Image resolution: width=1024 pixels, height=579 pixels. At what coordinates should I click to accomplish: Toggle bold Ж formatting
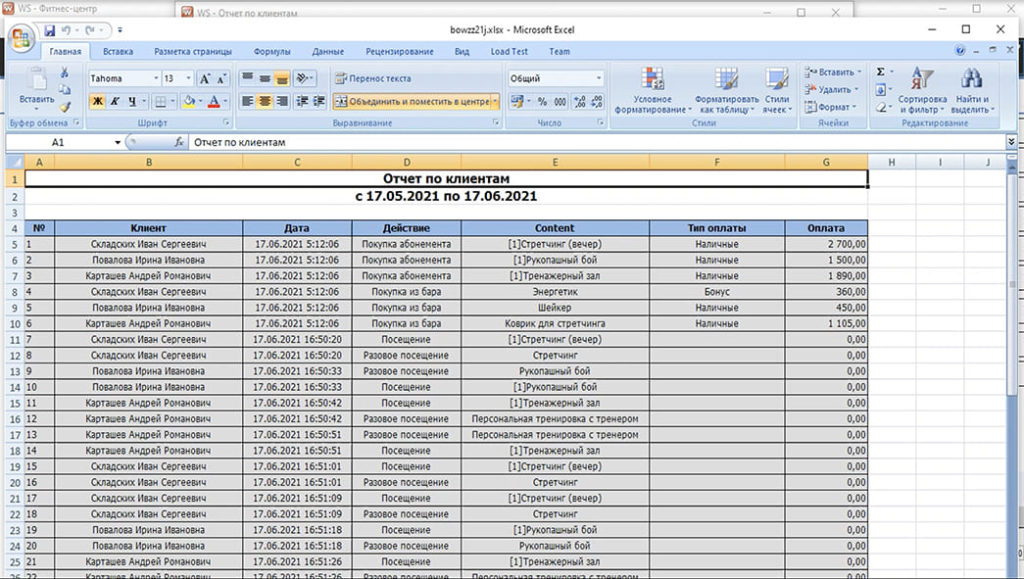(97, 101)
